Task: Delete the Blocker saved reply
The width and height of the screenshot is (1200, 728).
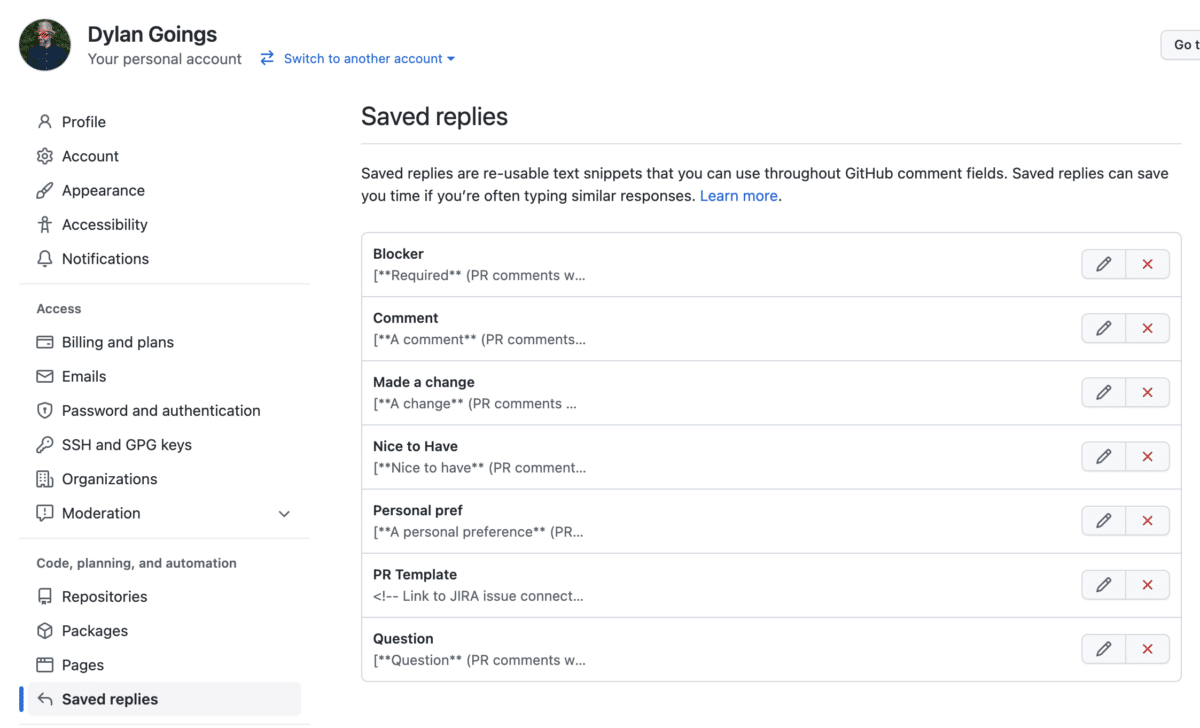Action: tap(1147, 264)
